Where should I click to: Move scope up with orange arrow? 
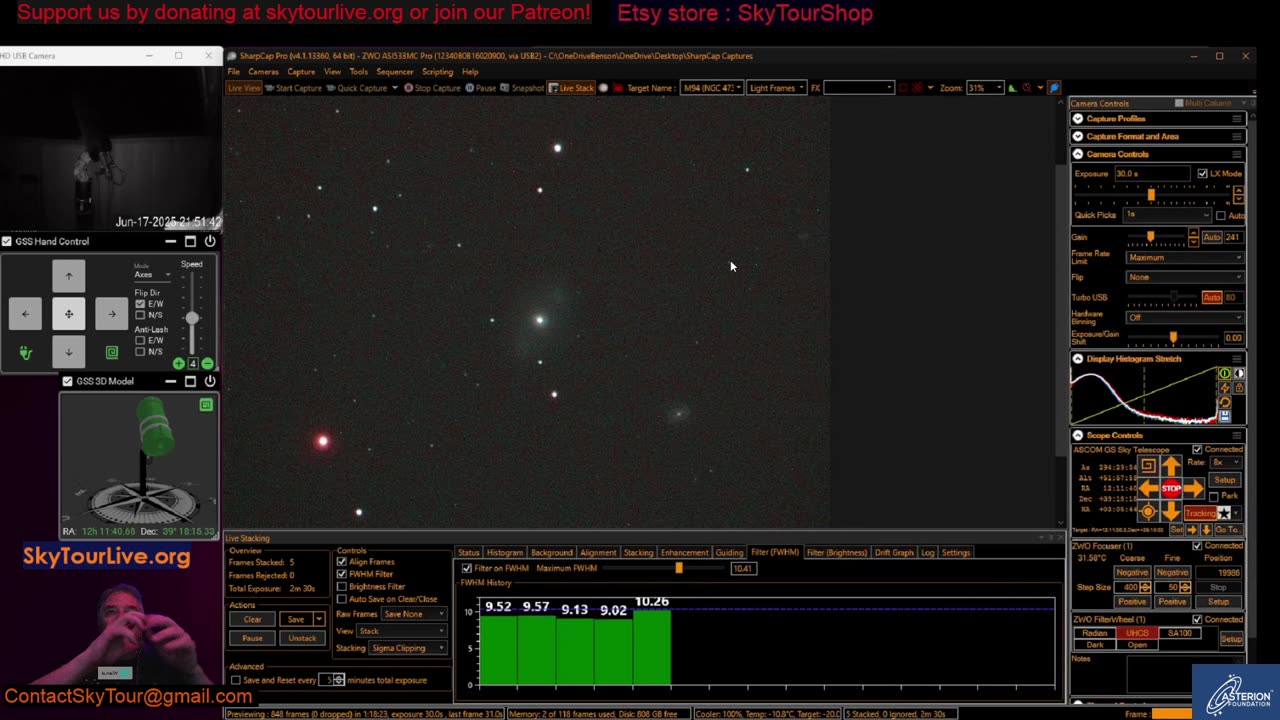[1171, 467]
